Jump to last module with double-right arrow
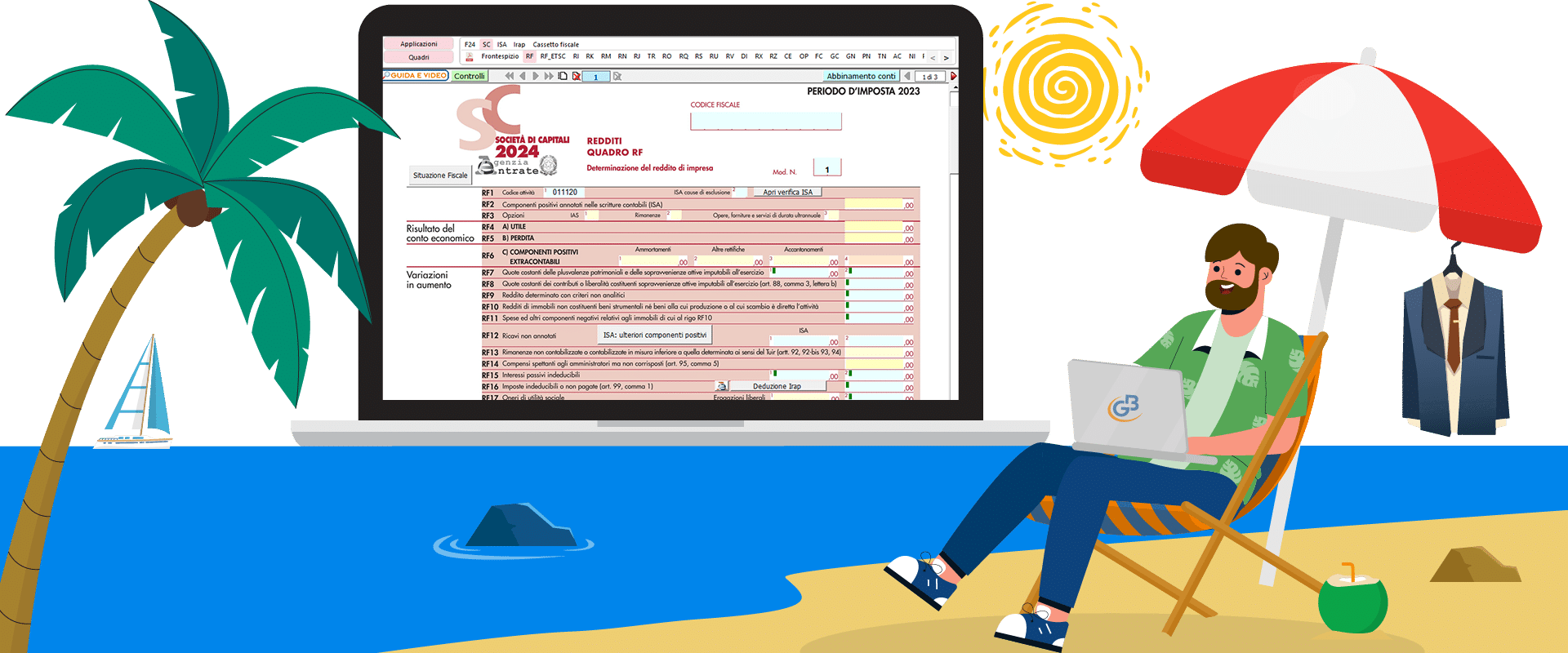 pyautogui.click(x=549, y=76)
